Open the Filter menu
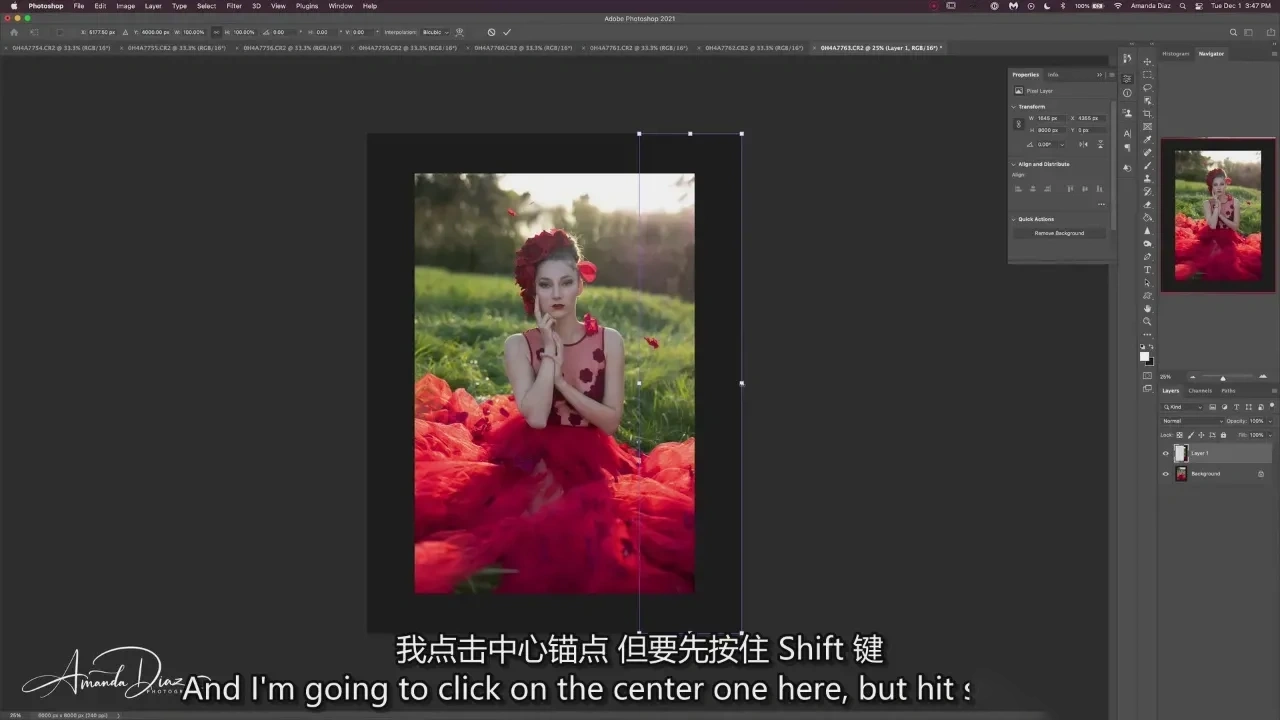1280x720 pixels. (x=234, y=6)
